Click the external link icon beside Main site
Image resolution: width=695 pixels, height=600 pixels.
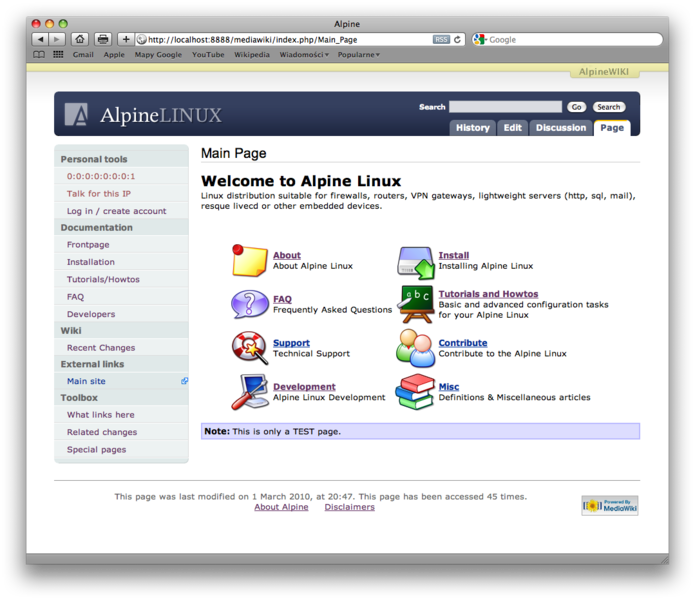click(184, 381)
